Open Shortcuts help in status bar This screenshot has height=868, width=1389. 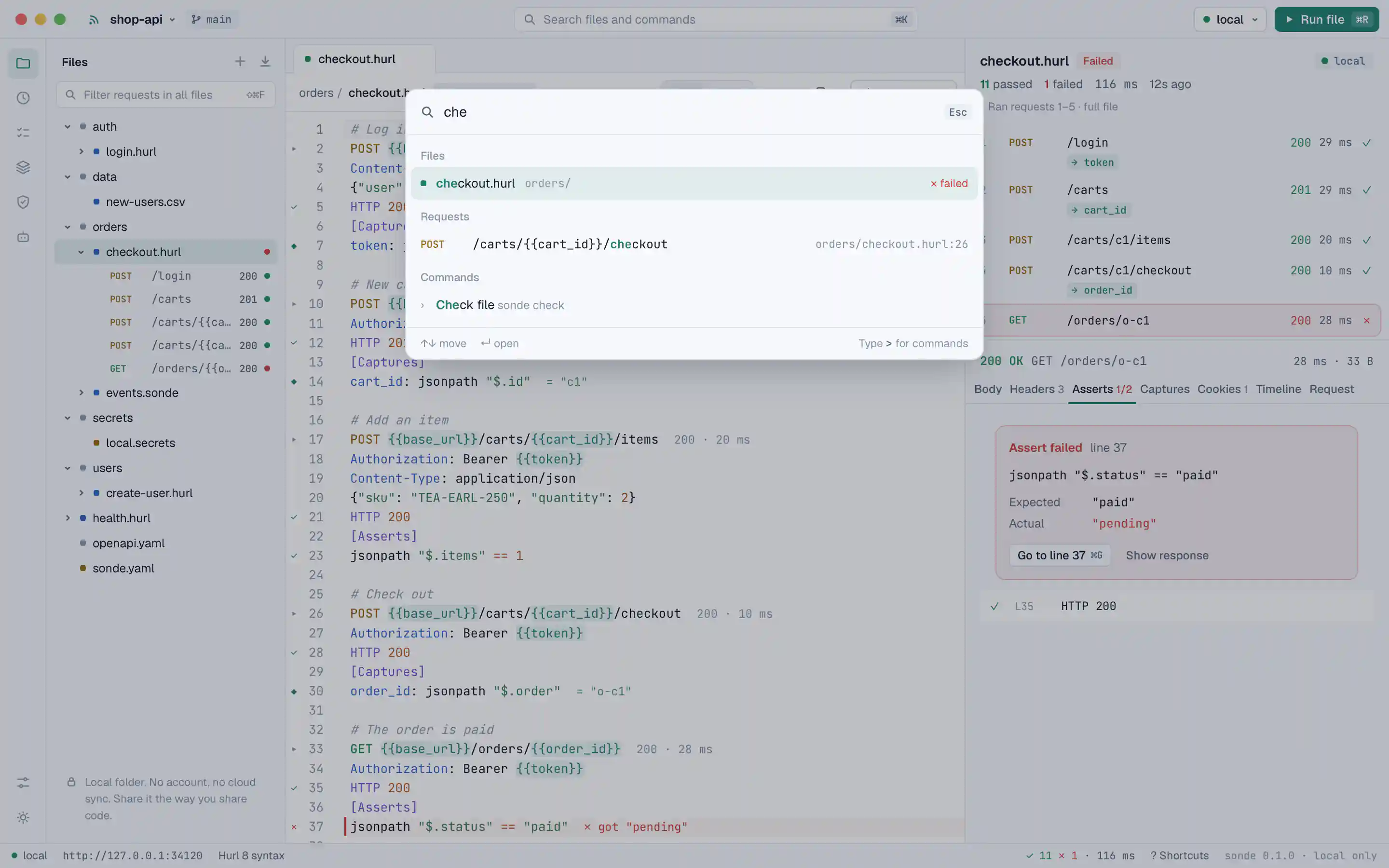1180,855
